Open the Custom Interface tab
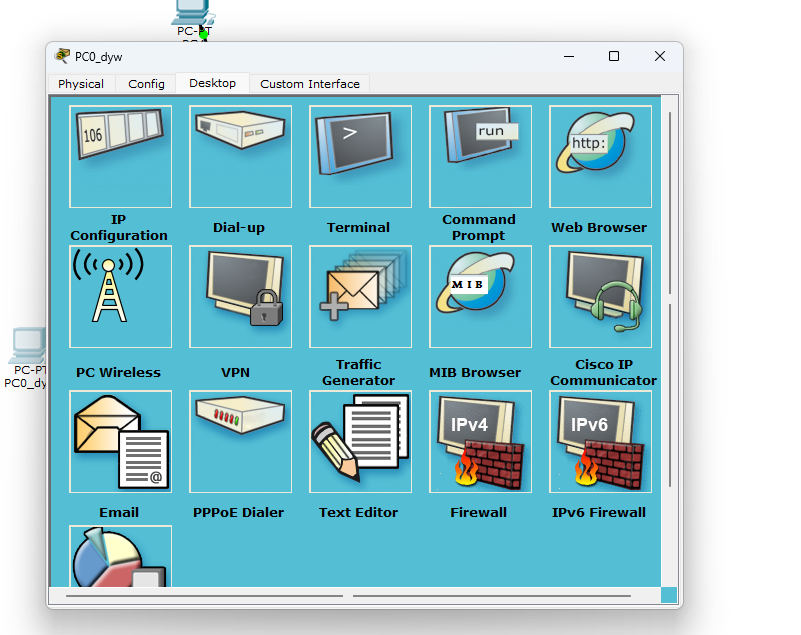Screen dimensions: 801x635 310,84
